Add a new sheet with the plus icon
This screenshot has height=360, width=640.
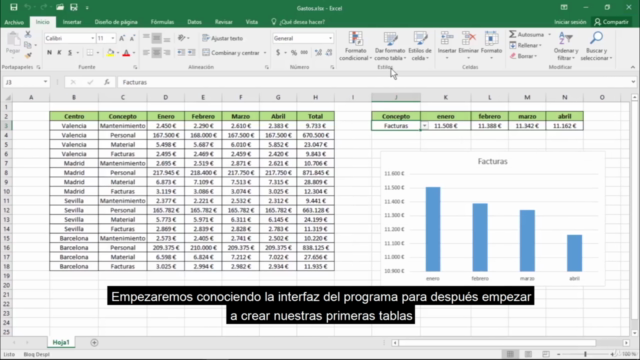[94, 342]
